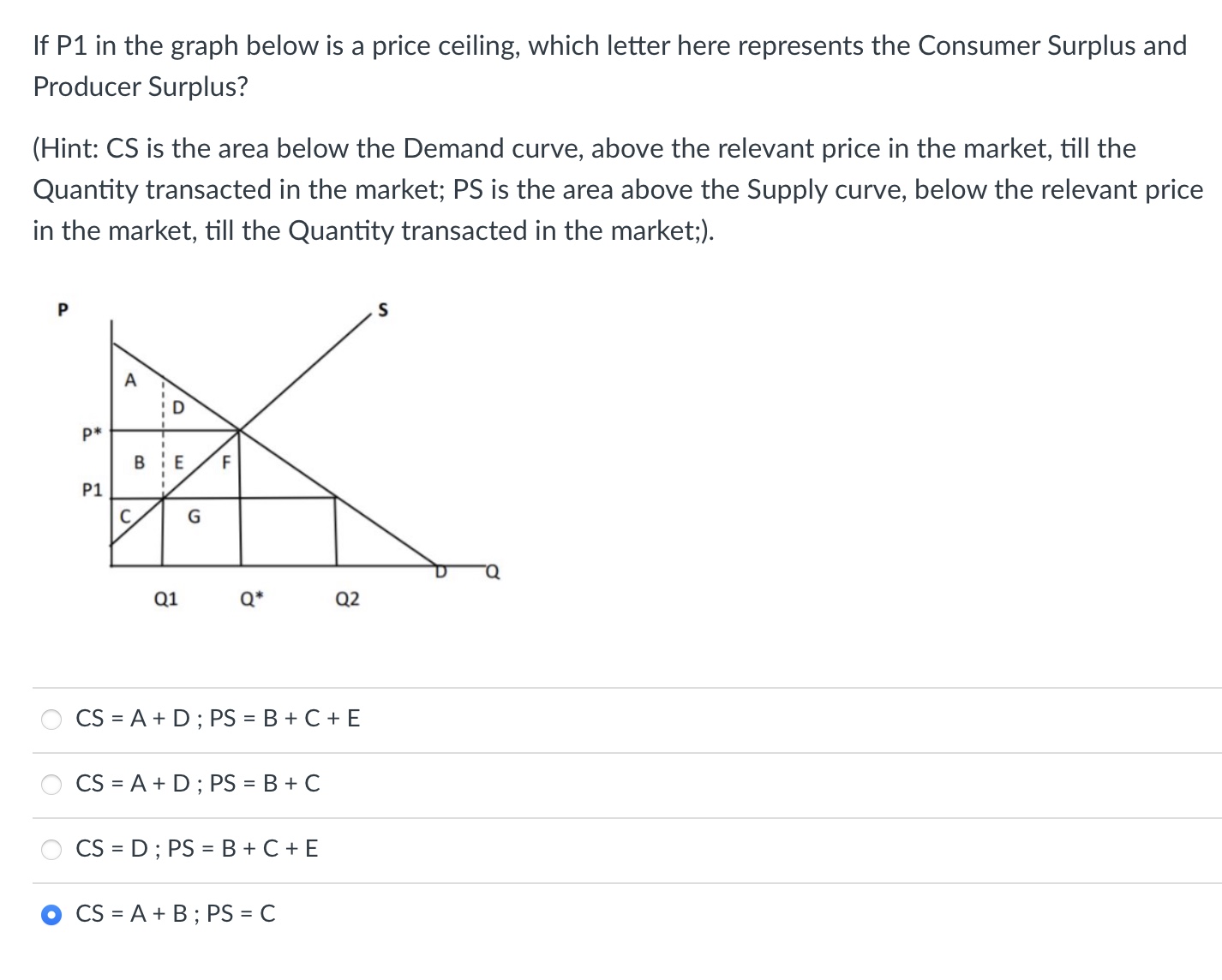Click region G in the graph
Screen dimensions: 1222x980
click(194, 517)
